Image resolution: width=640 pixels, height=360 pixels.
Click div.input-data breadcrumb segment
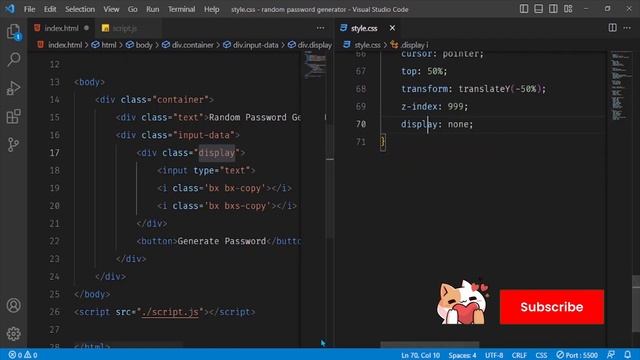(251, 45)
